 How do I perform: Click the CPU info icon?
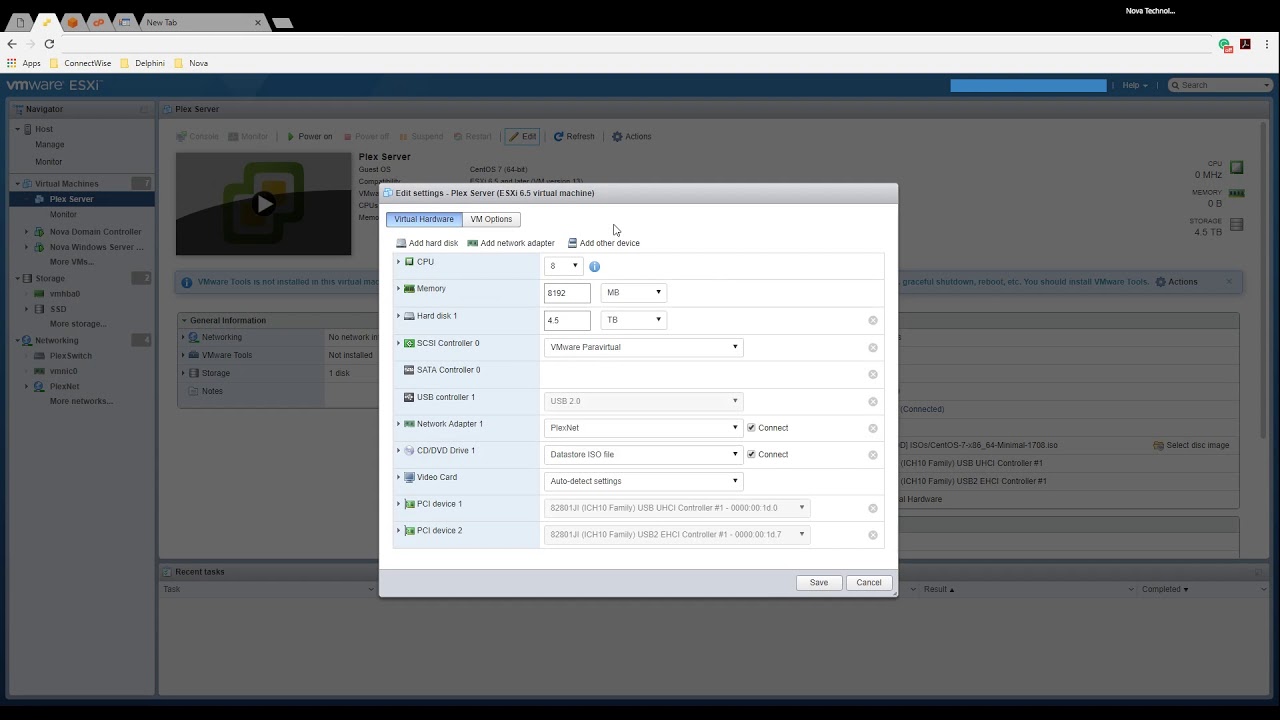point(594,266)
